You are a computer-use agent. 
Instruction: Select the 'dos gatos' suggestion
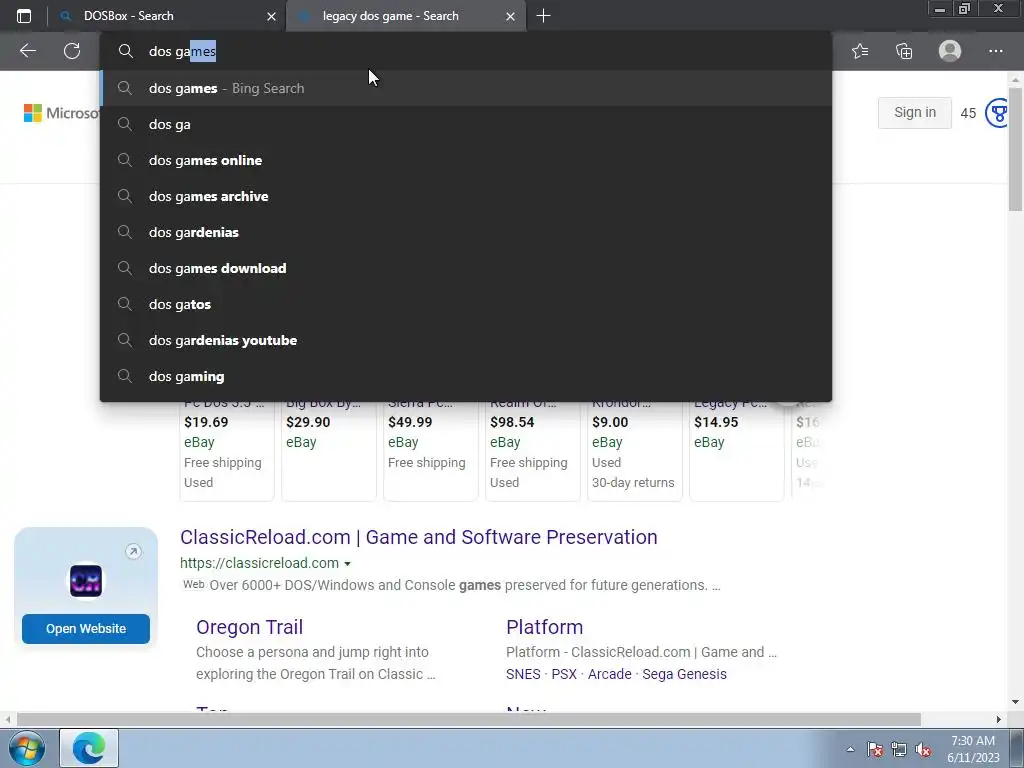click(466, 304)
